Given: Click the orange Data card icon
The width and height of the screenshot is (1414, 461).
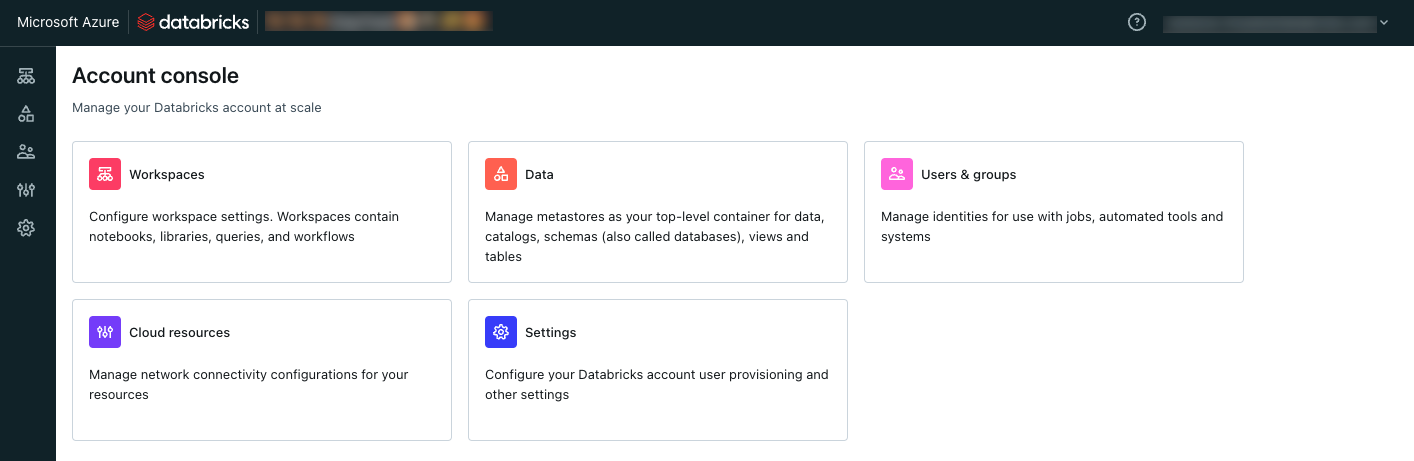Looking at the screenshot, I should click(x=501, y=174).
